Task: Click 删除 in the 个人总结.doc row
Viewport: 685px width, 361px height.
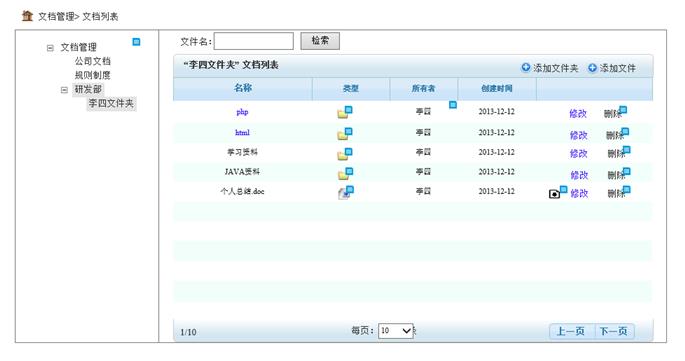Action: 616,193
